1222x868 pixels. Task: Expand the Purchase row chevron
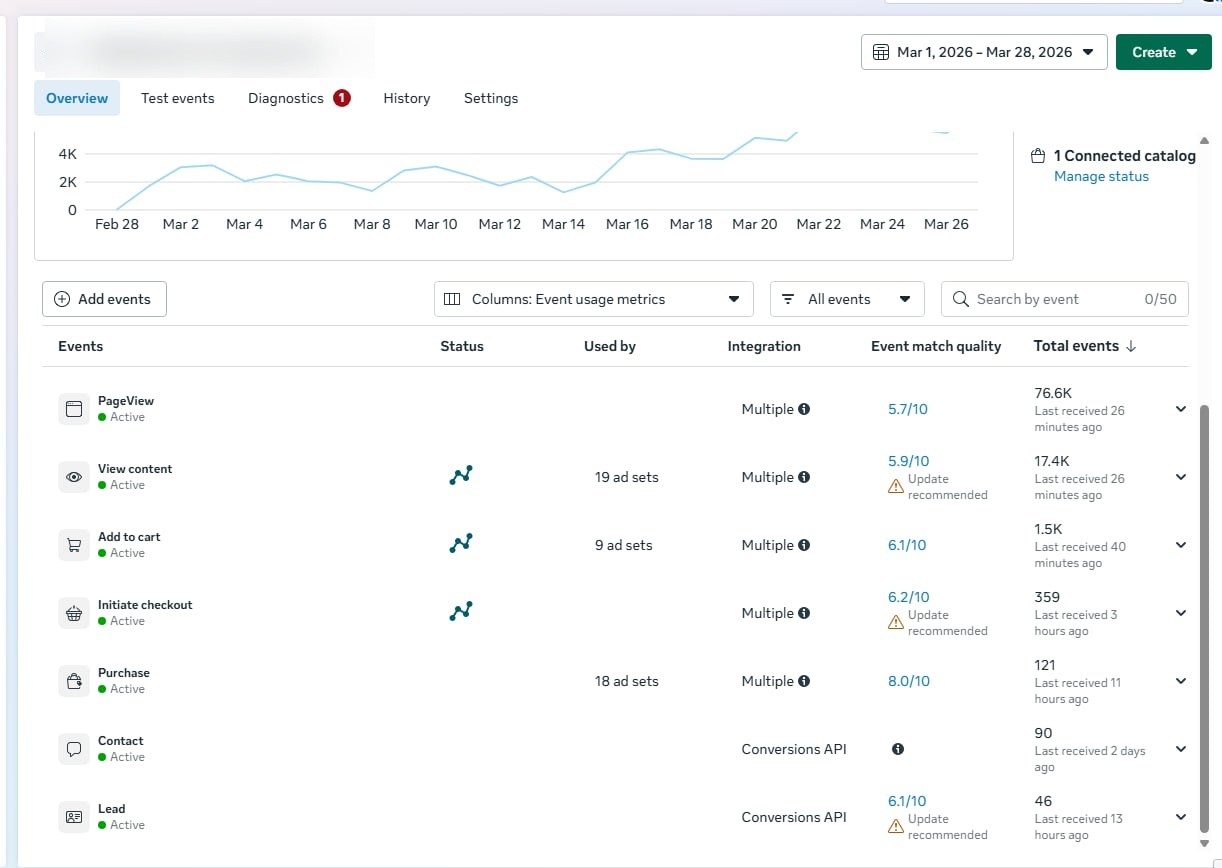(1181, 681)
